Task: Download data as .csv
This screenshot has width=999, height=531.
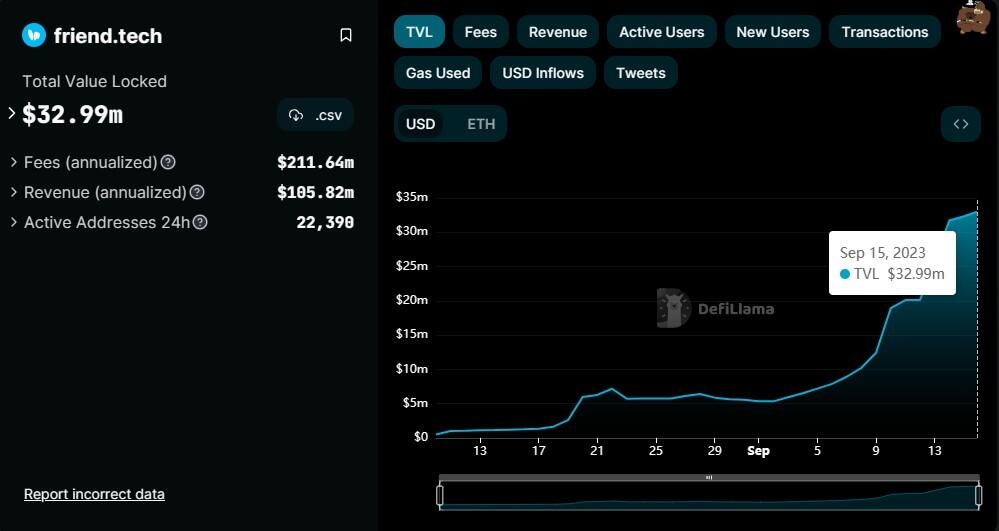Action: click(x=315, y=115)
